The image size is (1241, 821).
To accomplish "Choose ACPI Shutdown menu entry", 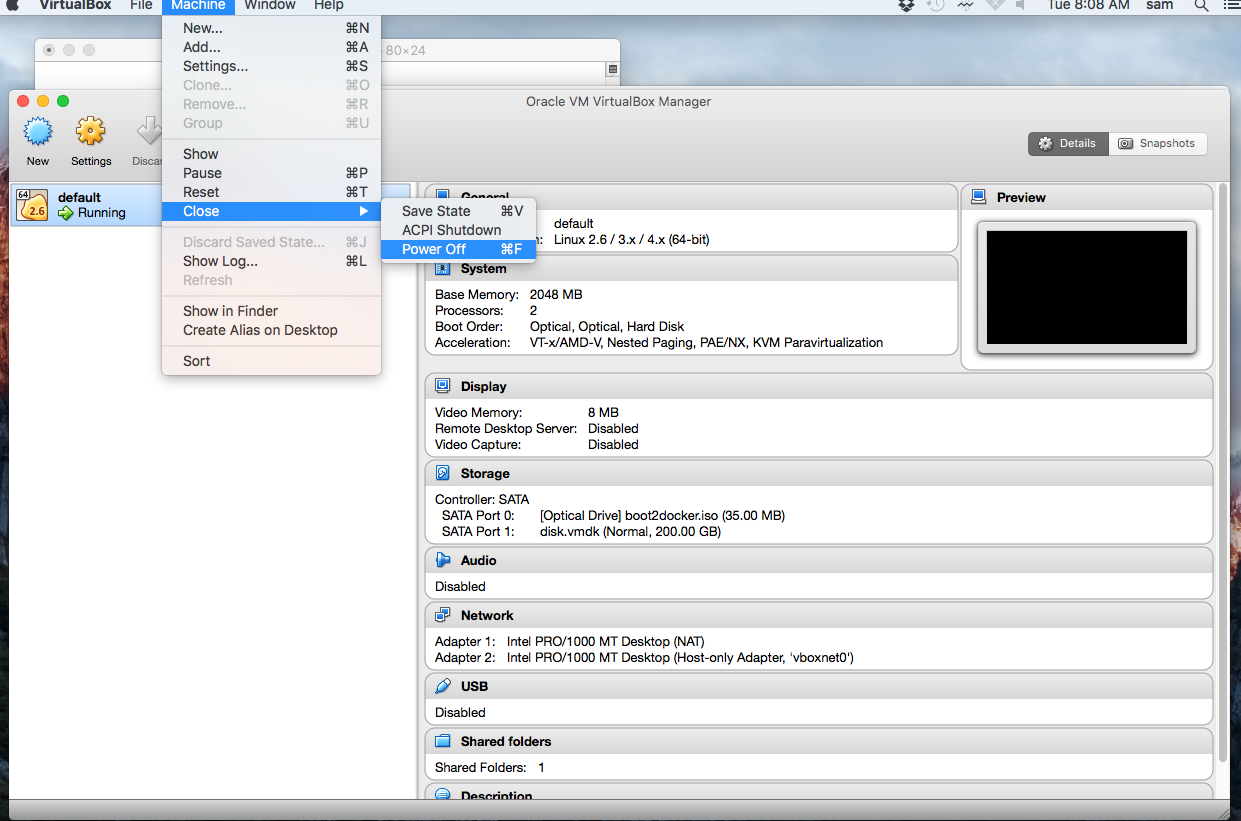I will 458,230.
